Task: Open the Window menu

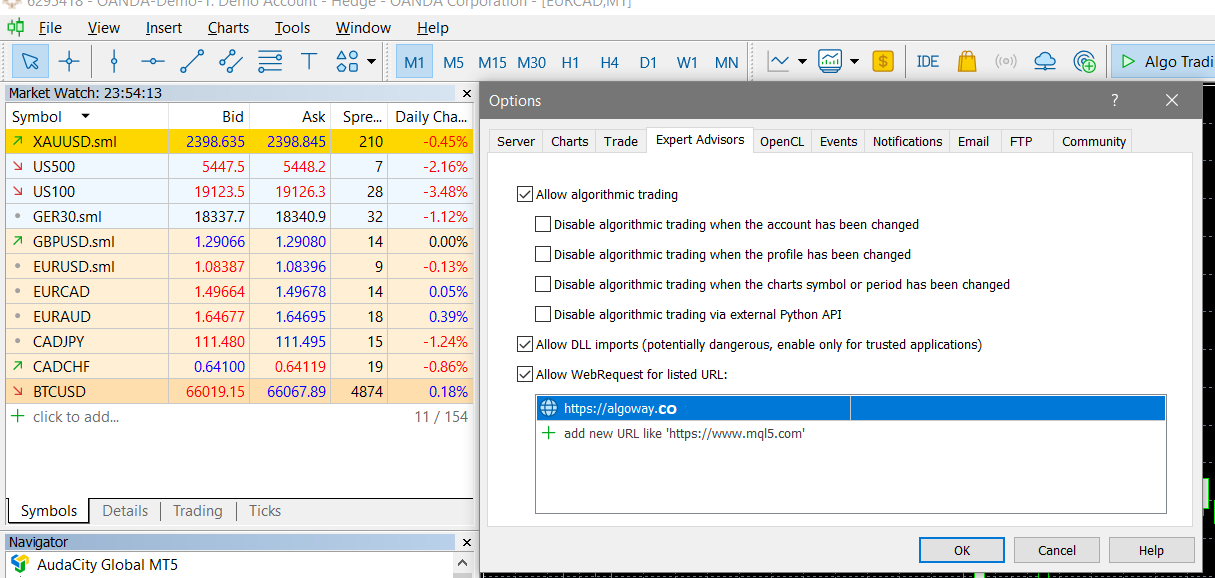Action: pyautogui.click(x=364, y=28)
